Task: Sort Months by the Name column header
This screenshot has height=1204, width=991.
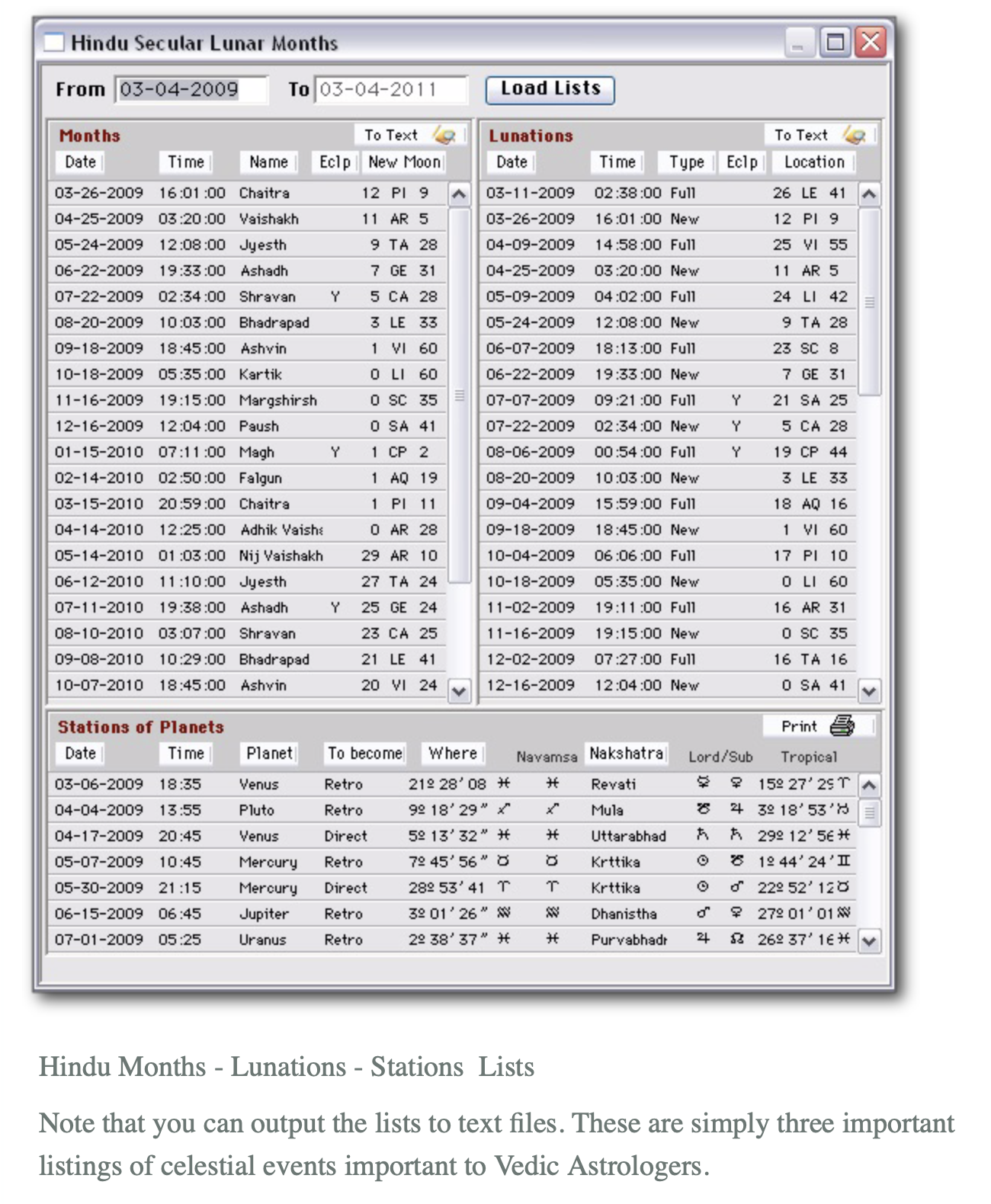Action: (x=268, y=162)
